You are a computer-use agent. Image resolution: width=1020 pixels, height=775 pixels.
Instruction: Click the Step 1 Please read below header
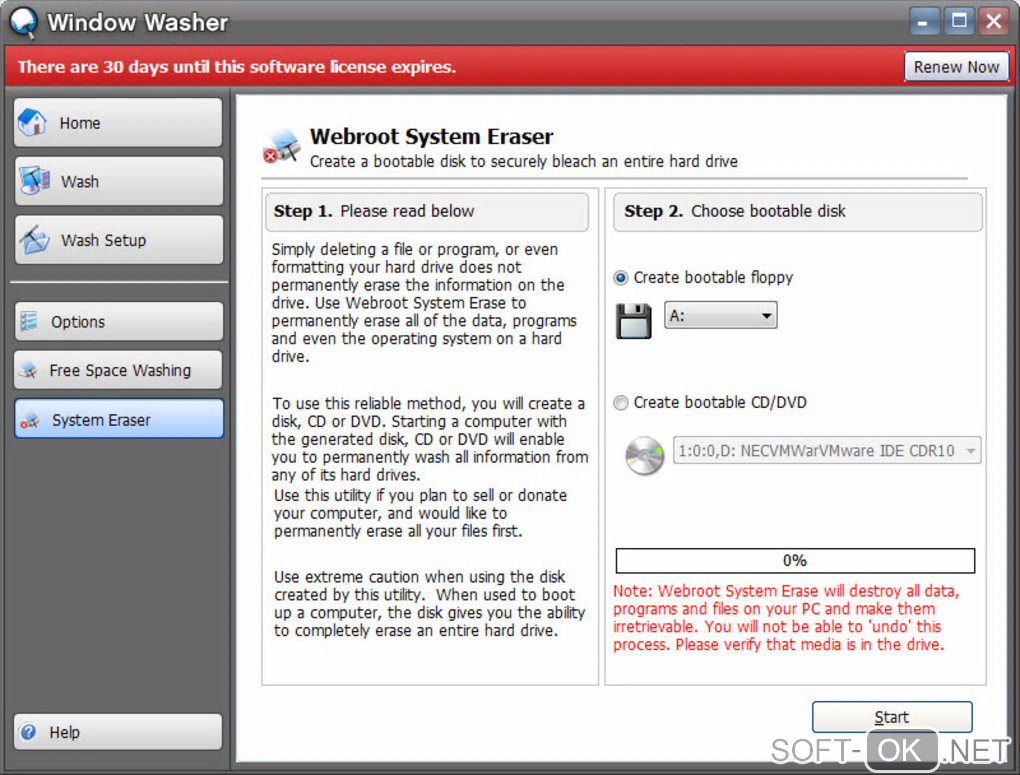tap(427, 211)
